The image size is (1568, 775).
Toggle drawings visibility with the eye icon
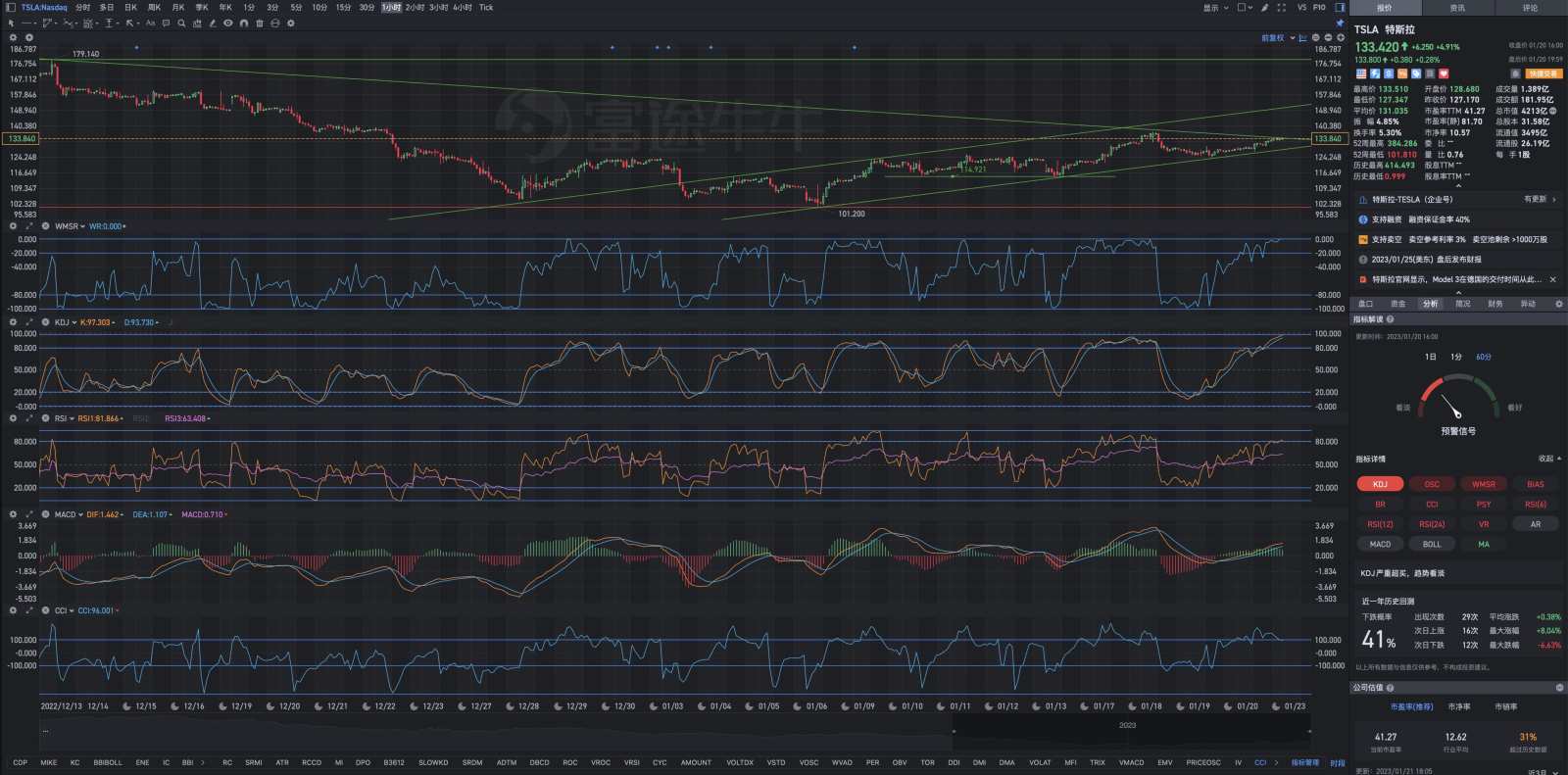click(227, 23)
